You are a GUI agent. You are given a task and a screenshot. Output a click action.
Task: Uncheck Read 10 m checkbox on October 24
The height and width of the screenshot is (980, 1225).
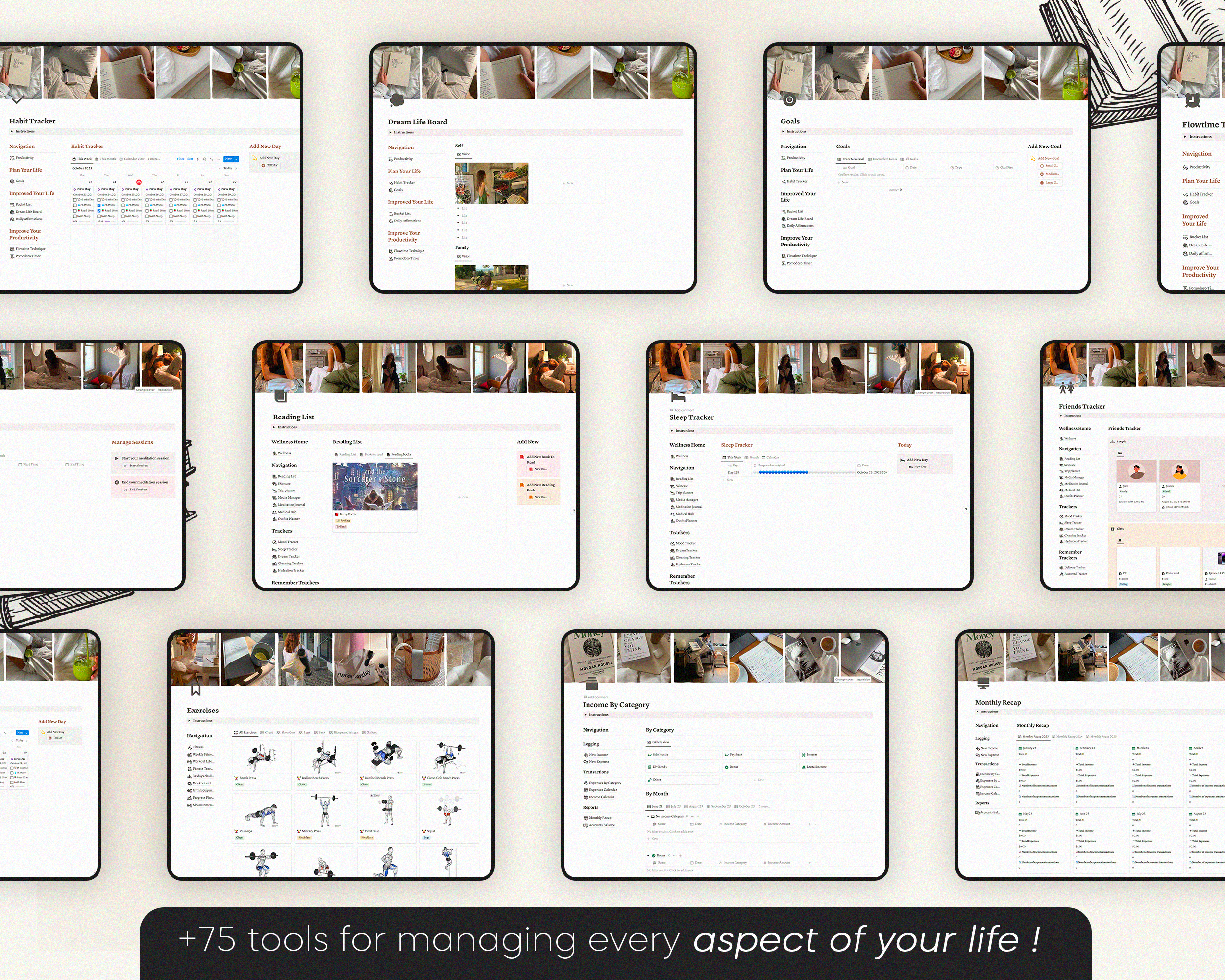(x=99, y=211)
